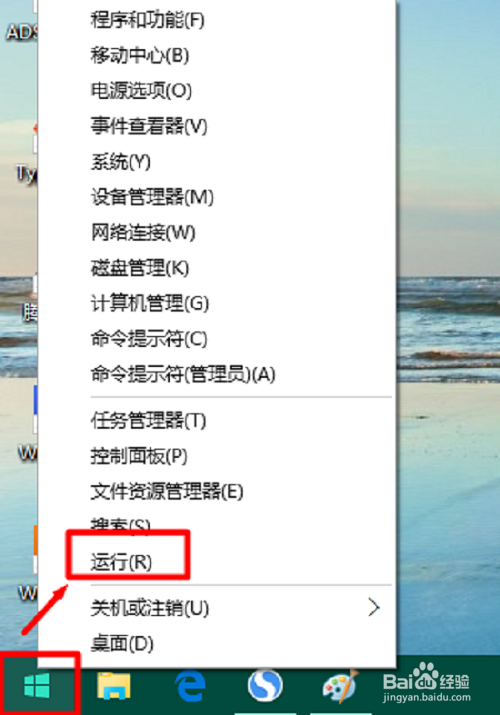Open the Sogou browser taskbar icon
The image size is (500, 715).
[265, 685]
